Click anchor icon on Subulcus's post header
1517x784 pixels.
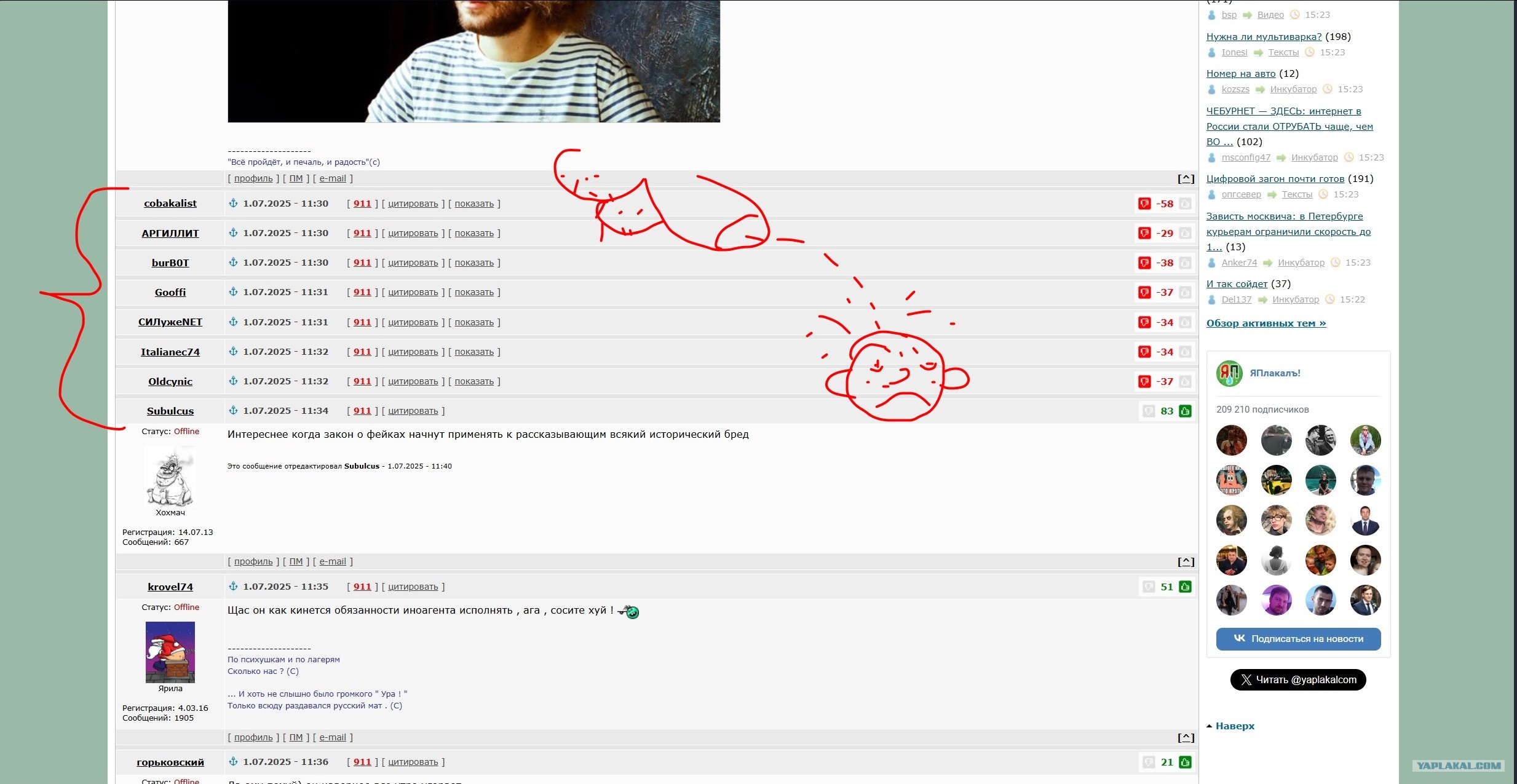click(x=233, y=411)
